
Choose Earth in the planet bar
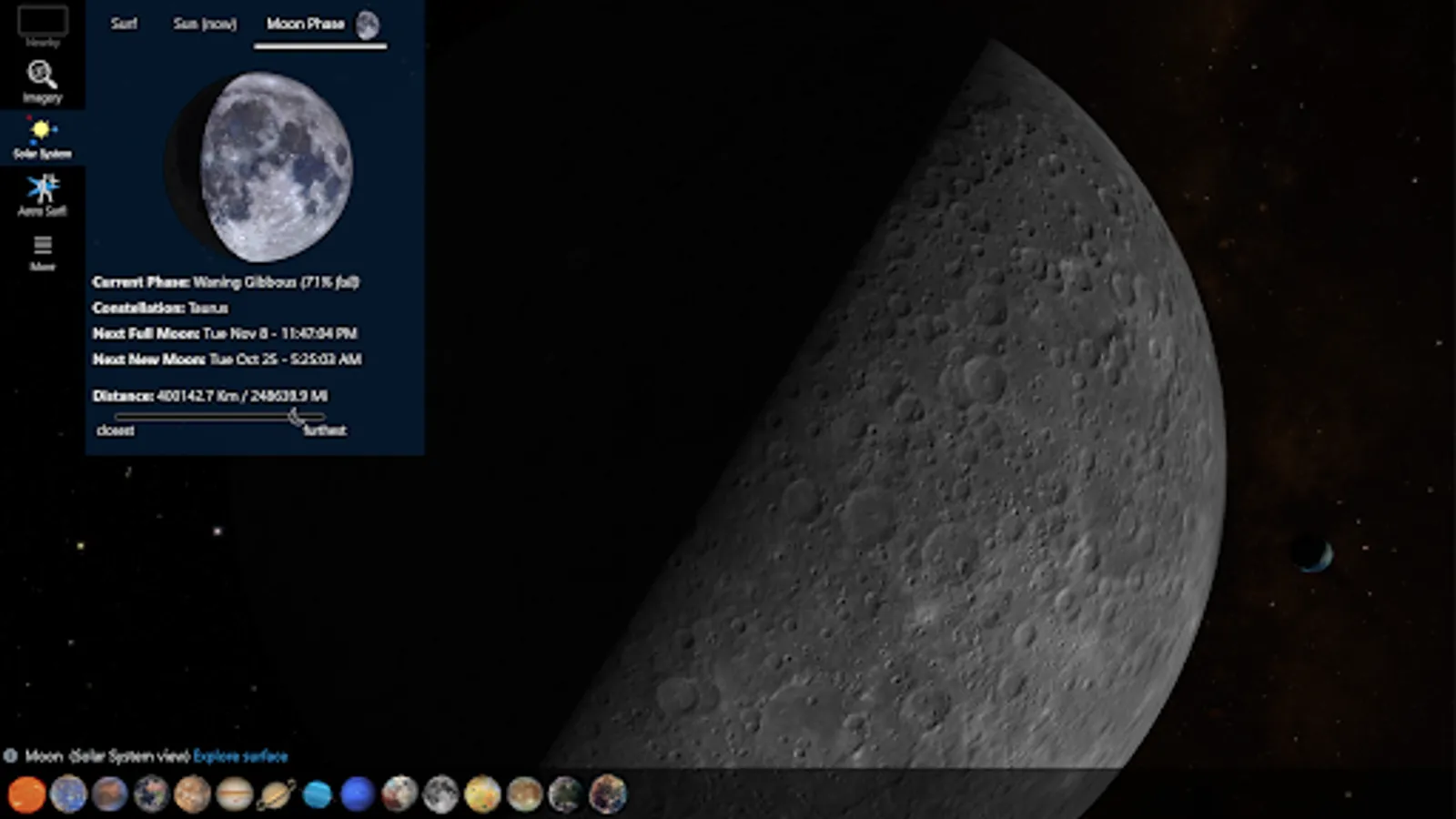point(151,794)
